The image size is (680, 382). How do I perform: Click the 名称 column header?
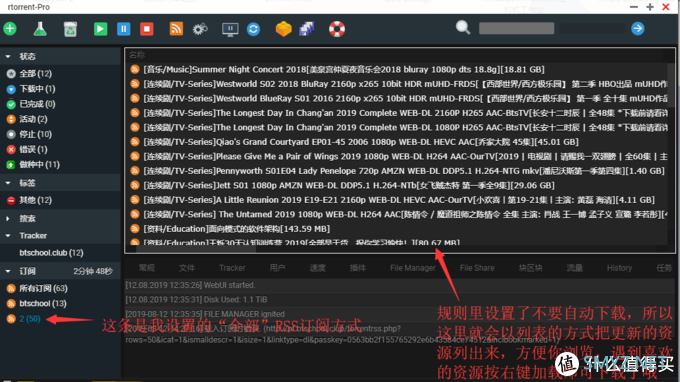137,55
